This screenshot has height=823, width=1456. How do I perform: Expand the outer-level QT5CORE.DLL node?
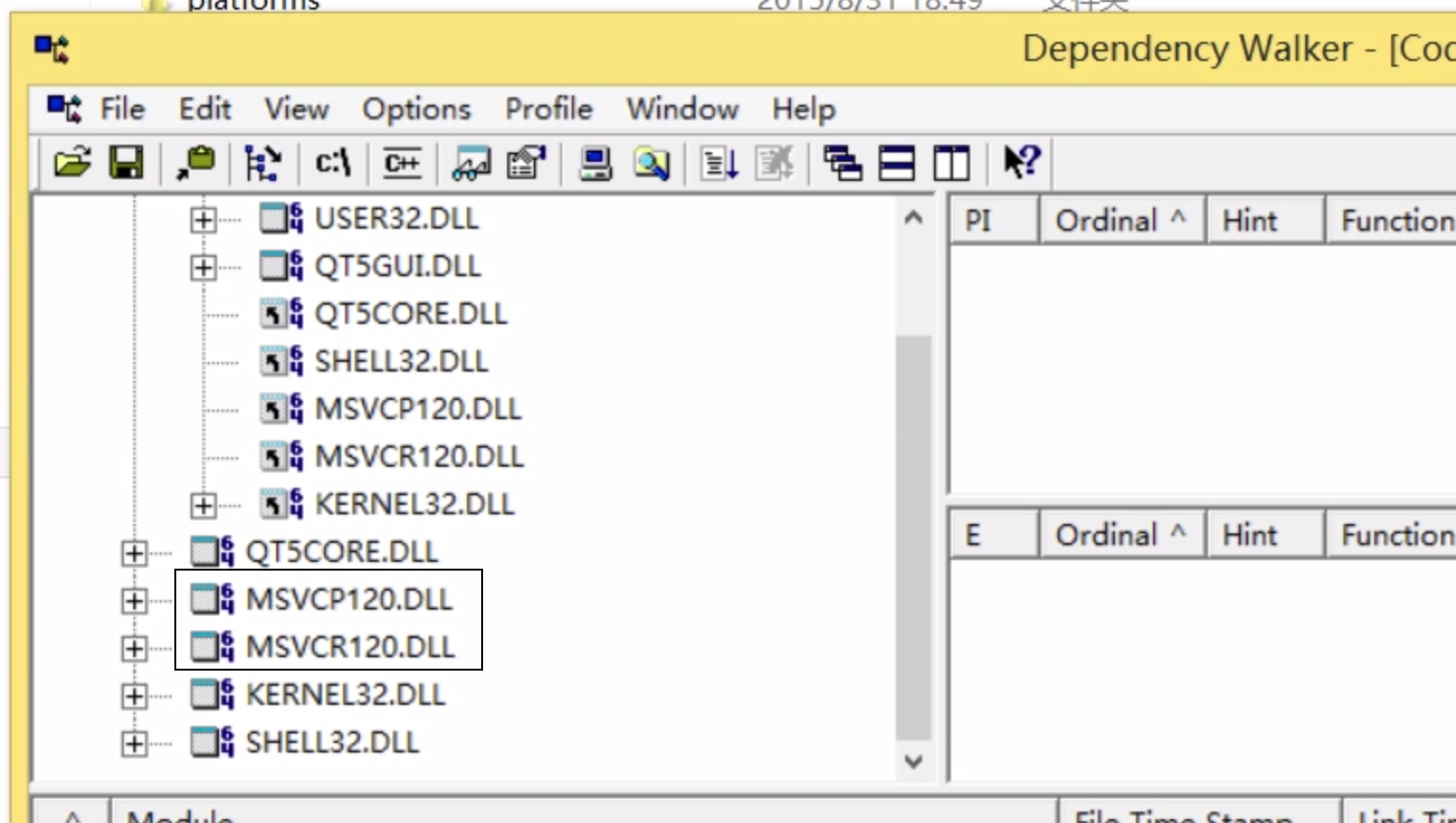click(134, 553)
